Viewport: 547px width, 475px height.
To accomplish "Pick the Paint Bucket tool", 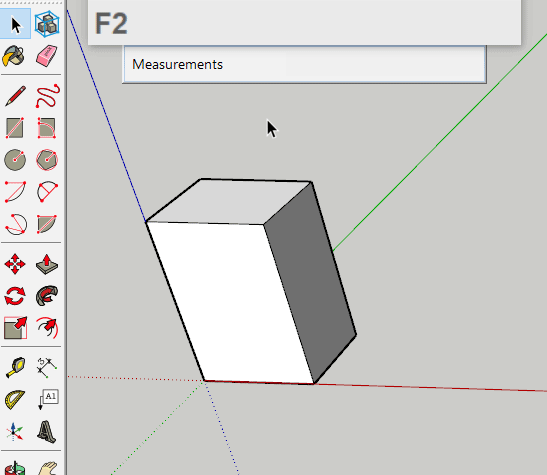I will [x=14, y=56].
